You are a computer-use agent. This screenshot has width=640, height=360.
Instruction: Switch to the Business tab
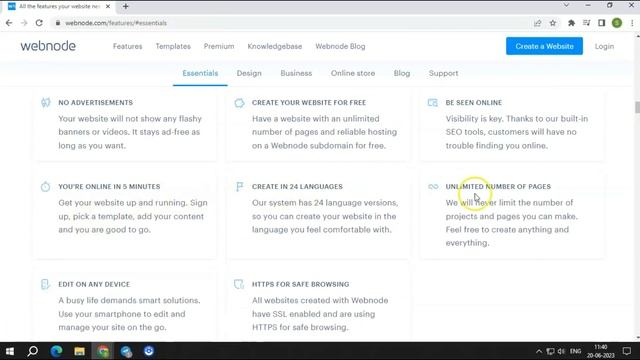(296, 73)
